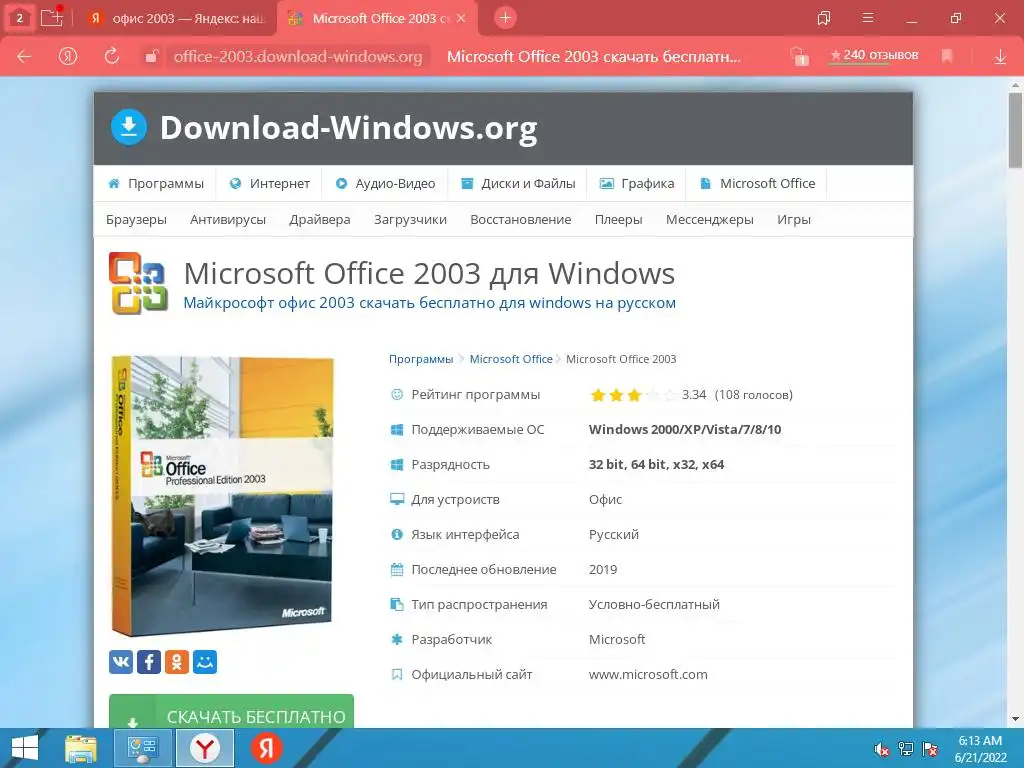This screenshot has height=768, width=1024.
Task: Share the page on VK
Action: coord(121,662)
